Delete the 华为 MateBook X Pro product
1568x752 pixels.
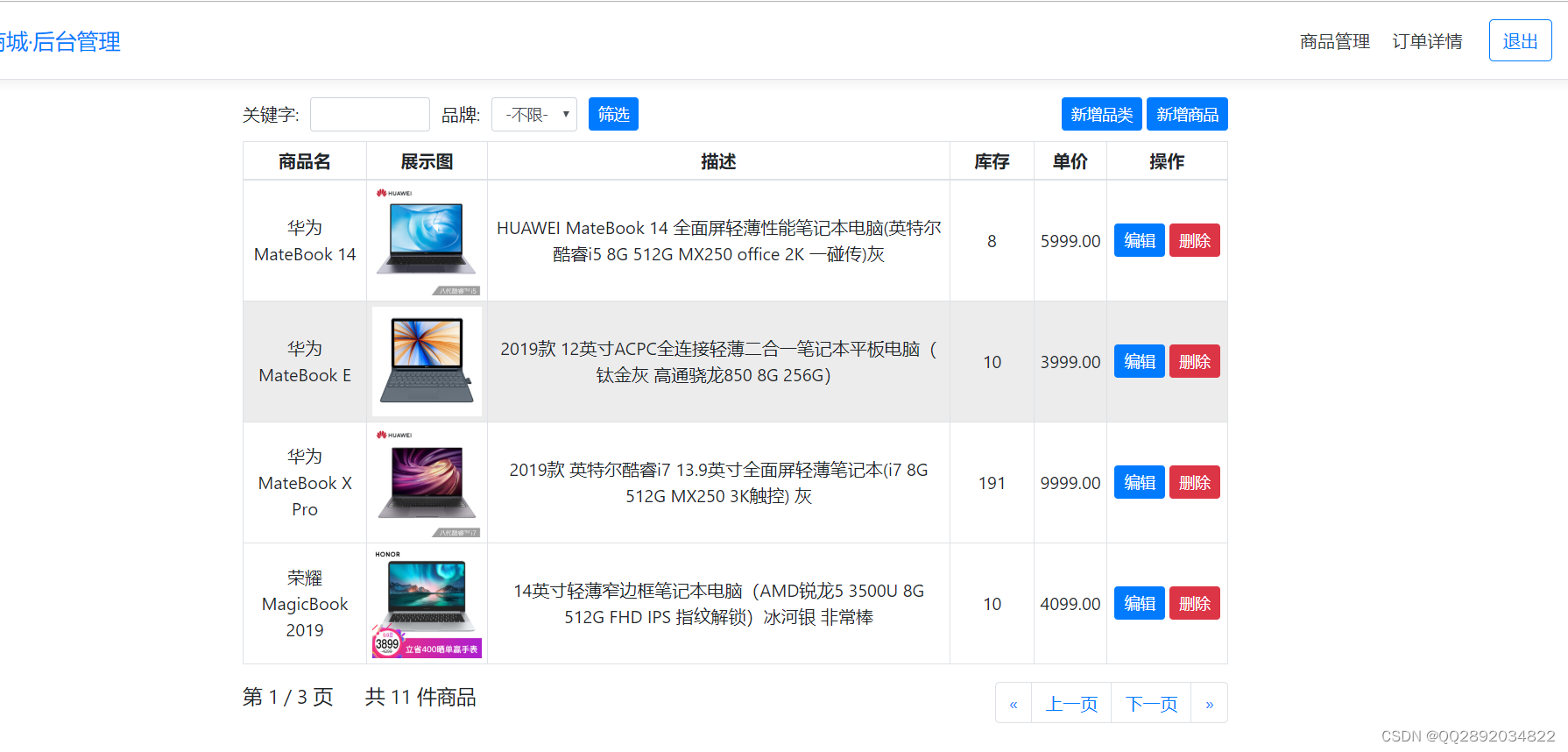point(1194,482)
